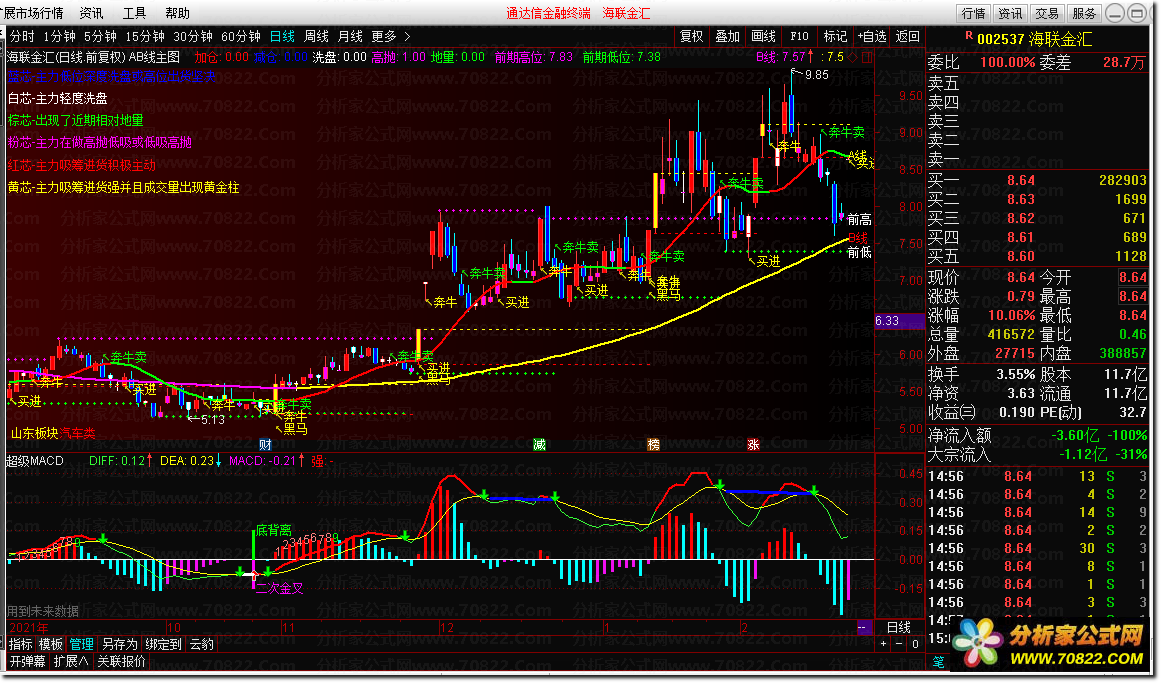Image resolution: width=1162 pixels, height=683 pixels.
Task: Click the 云豹 button
Action: click(202, 644)
